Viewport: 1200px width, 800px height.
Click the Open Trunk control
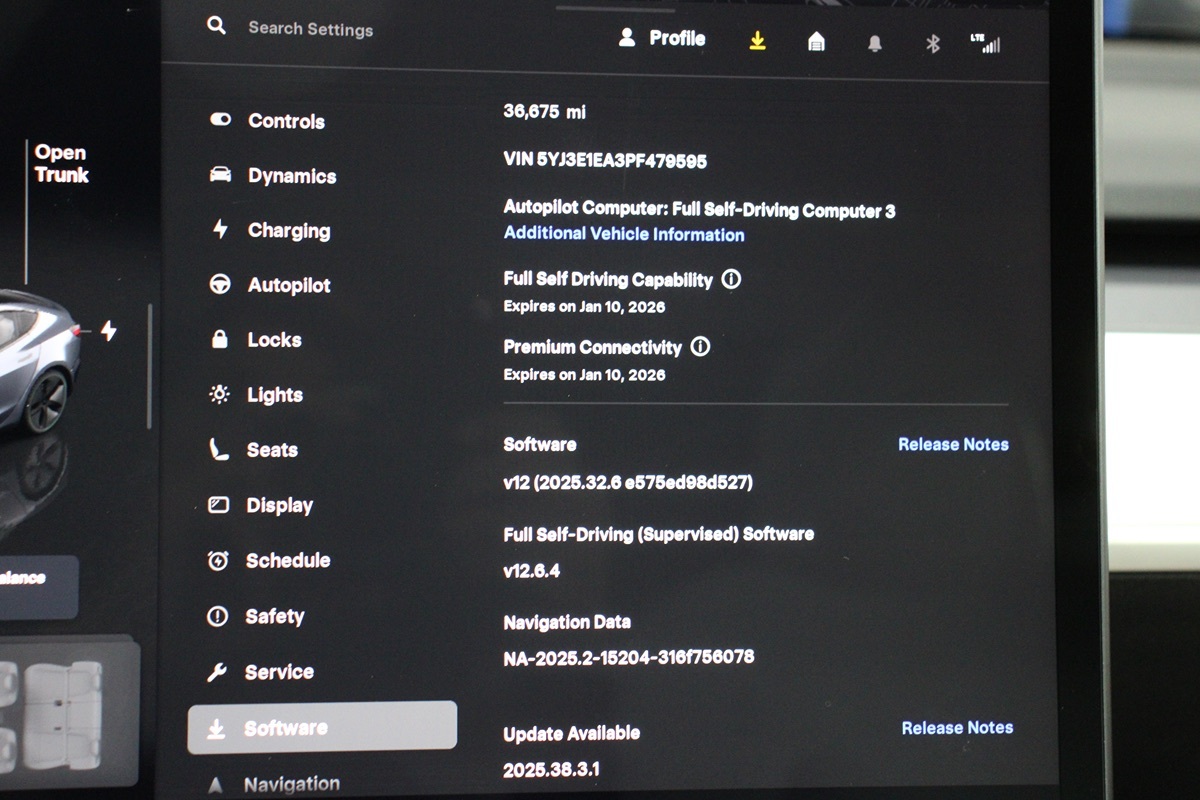pyautogui.click(x=60, y=164)
